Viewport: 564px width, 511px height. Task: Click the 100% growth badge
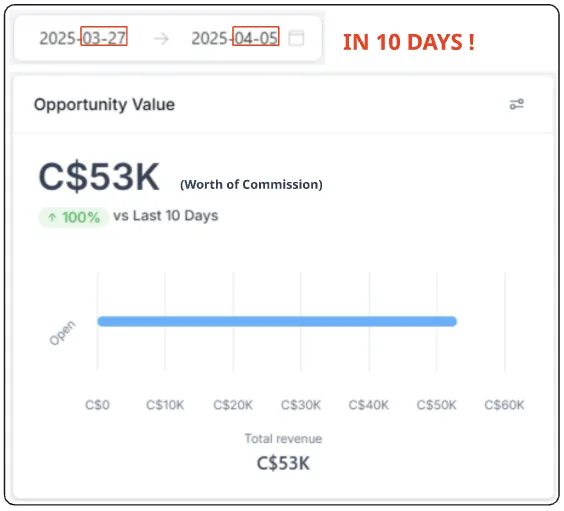(74, 217)
